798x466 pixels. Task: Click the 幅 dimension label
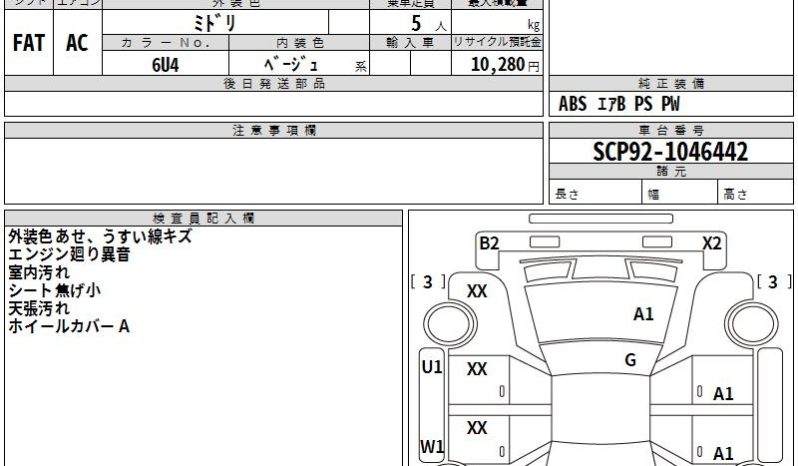[x=653, y=194]
